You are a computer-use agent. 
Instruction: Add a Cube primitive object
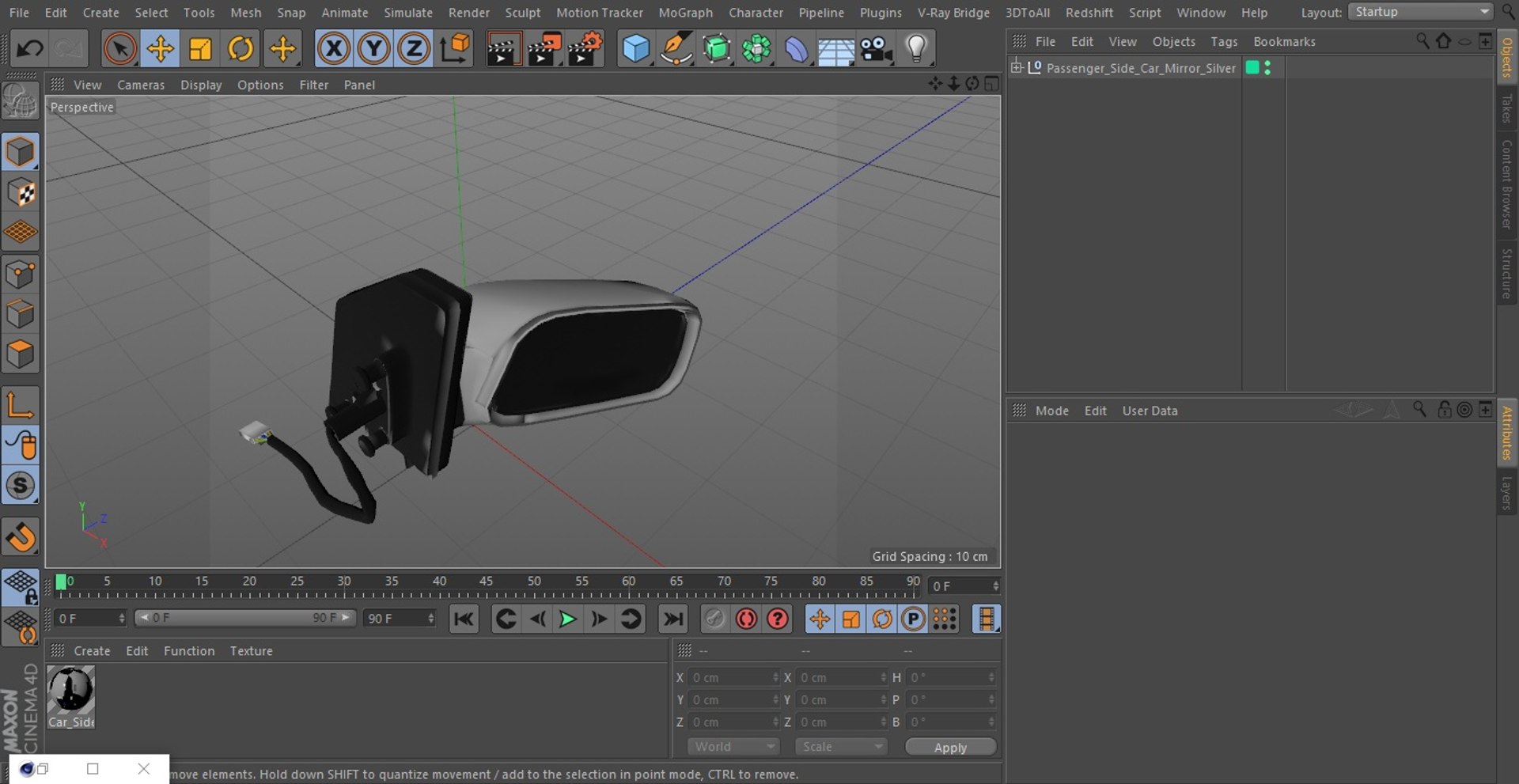click(635, 49)
